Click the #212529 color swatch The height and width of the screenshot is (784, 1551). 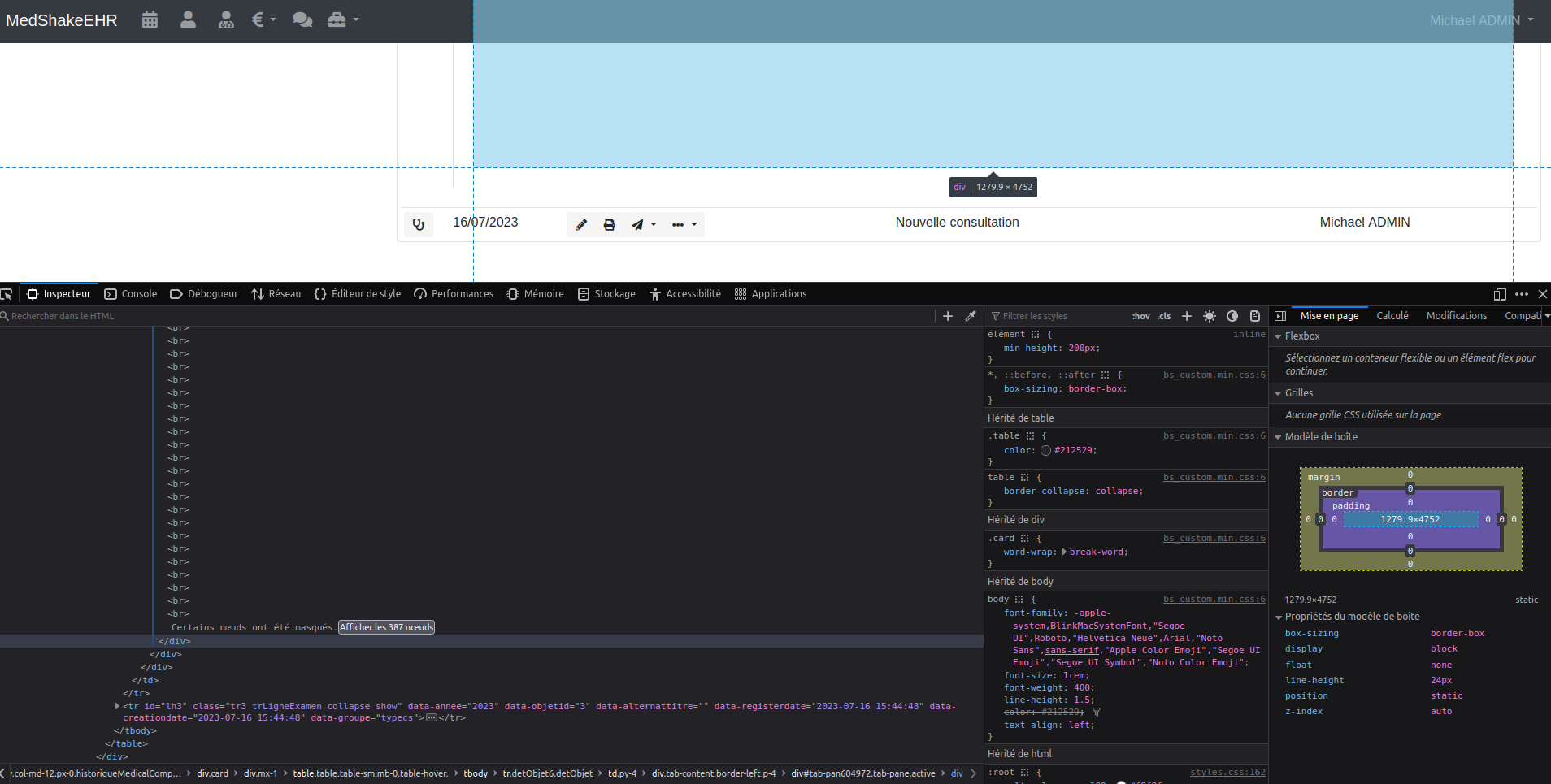point(1045,451)
